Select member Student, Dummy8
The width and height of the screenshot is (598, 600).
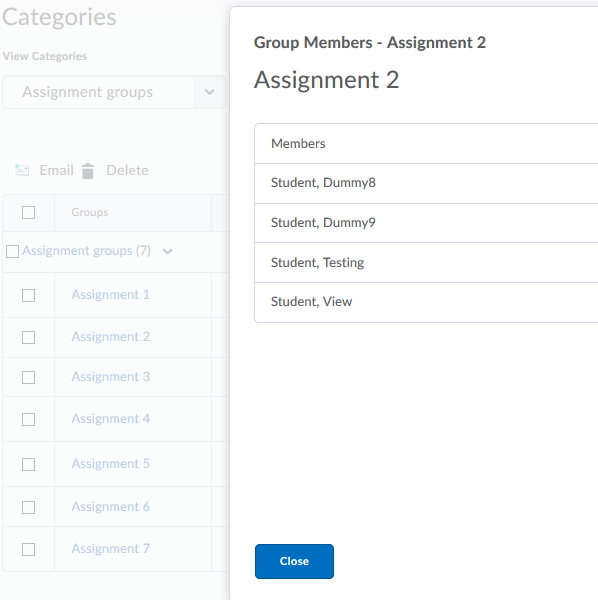323,183
